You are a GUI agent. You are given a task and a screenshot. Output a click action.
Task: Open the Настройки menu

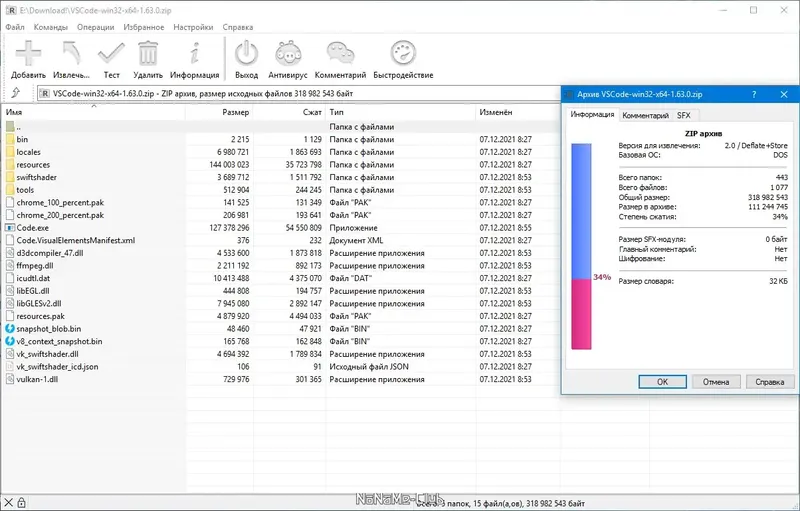tap(193, 27)
